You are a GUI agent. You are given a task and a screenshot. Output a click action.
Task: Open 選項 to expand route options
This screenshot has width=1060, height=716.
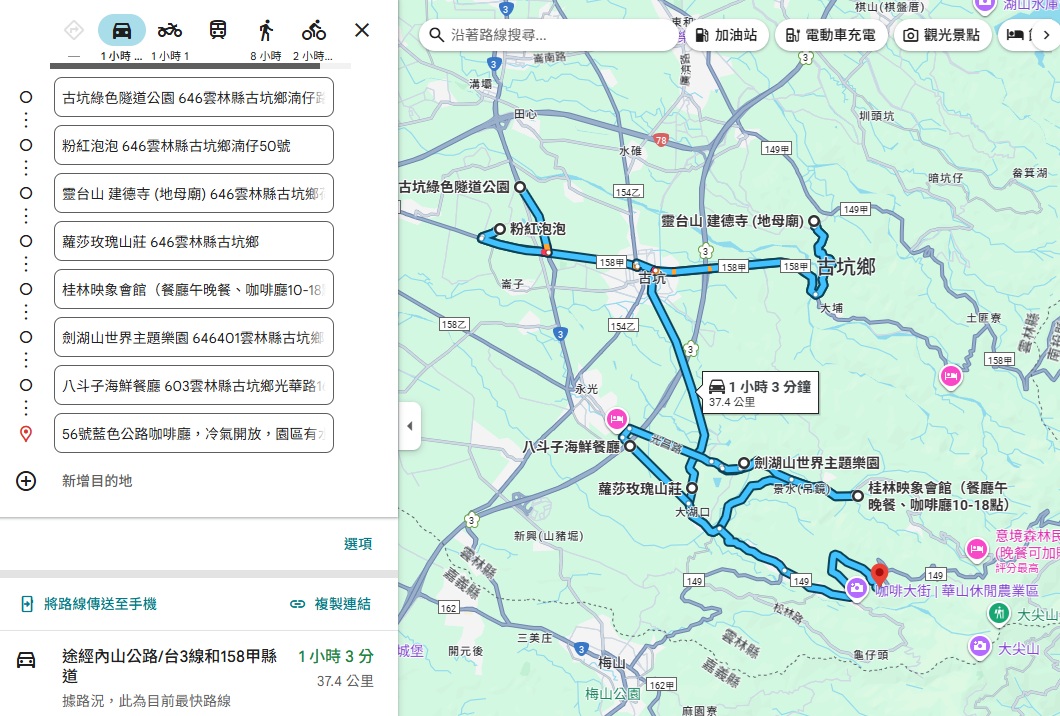click(x=359, y=543)
